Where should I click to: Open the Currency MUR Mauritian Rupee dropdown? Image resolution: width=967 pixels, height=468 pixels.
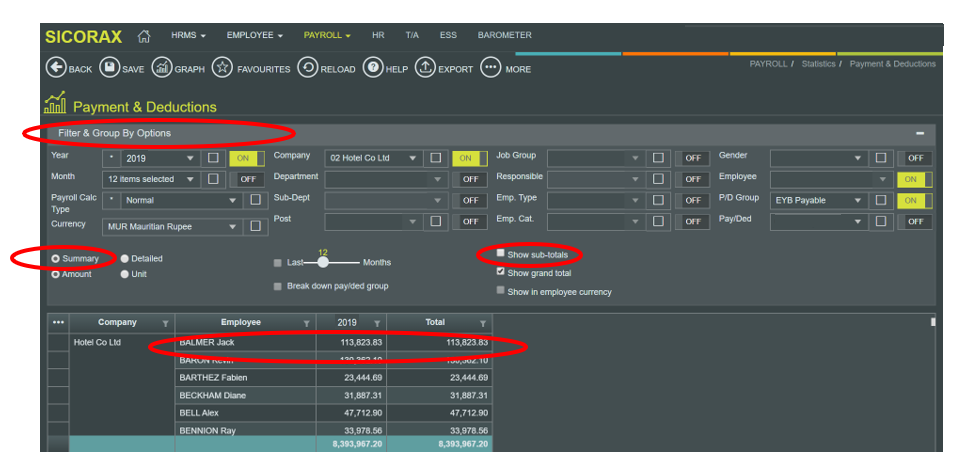click(x=233, y=227)
